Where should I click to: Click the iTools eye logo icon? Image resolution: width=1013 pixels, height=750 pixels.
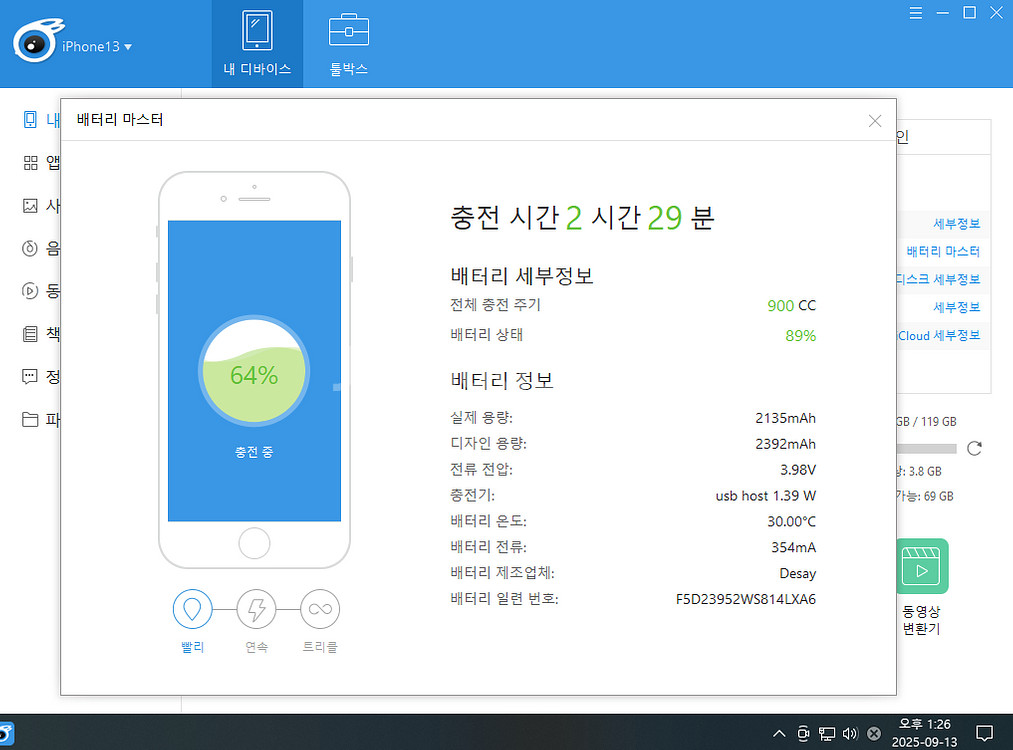36,43
